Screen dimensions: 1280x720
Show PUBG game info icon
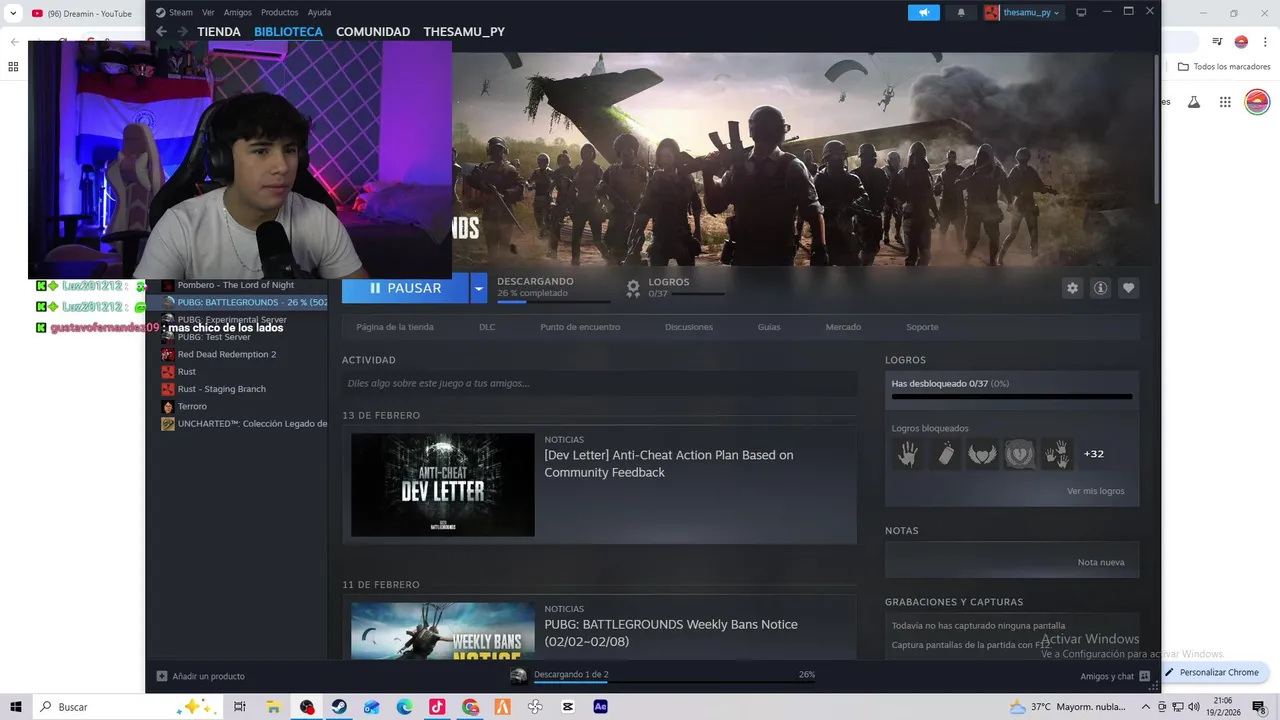1100,288
